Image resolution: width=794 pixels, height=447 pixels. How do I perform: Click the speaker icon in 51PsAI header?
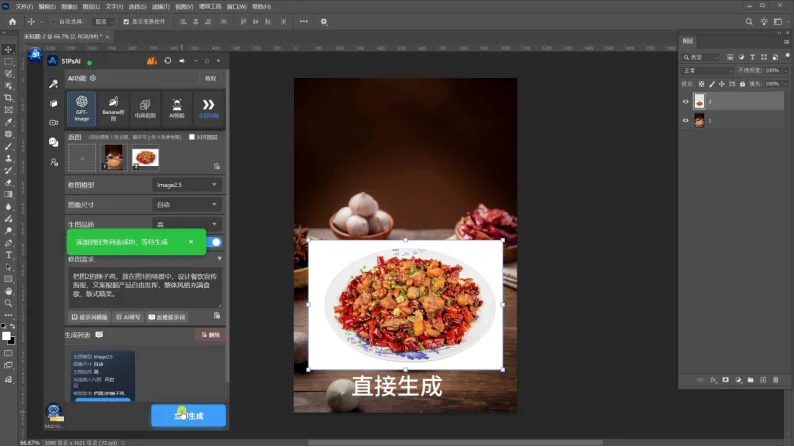182,61
